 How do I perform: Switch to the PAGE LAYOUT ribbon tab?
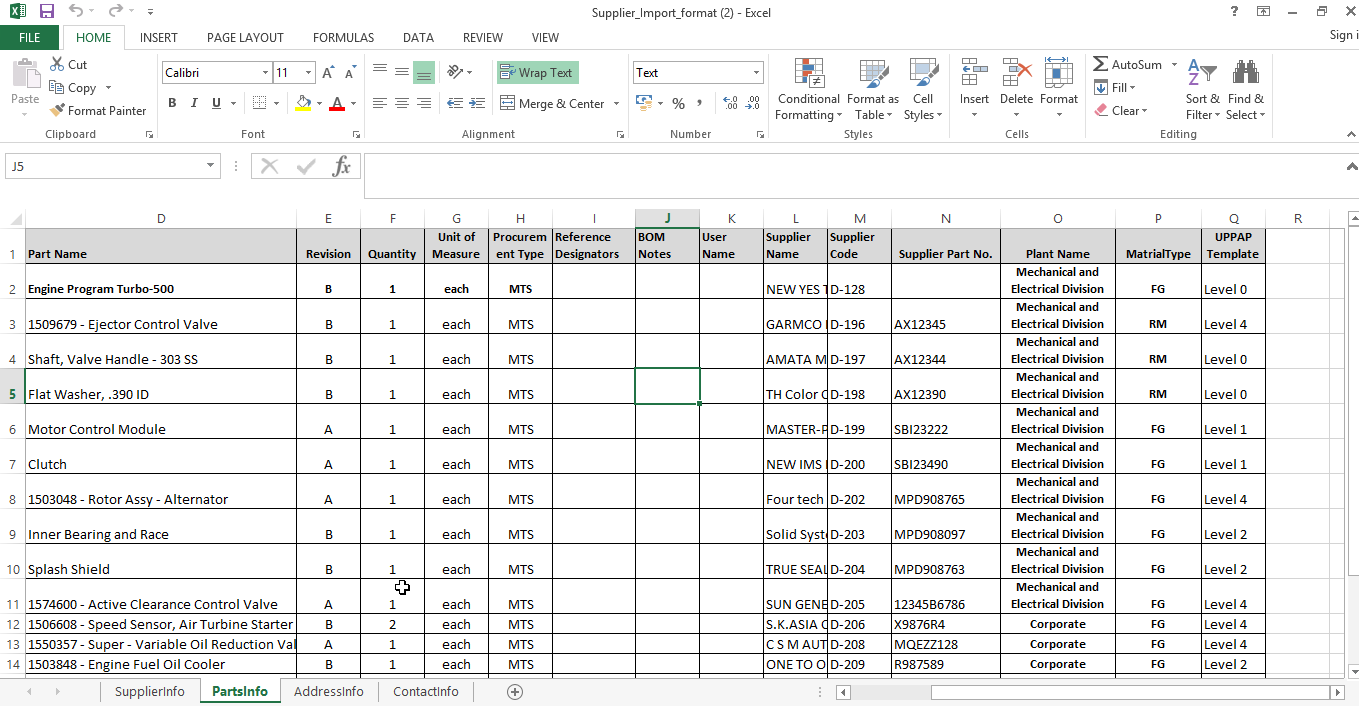(245, 37)
